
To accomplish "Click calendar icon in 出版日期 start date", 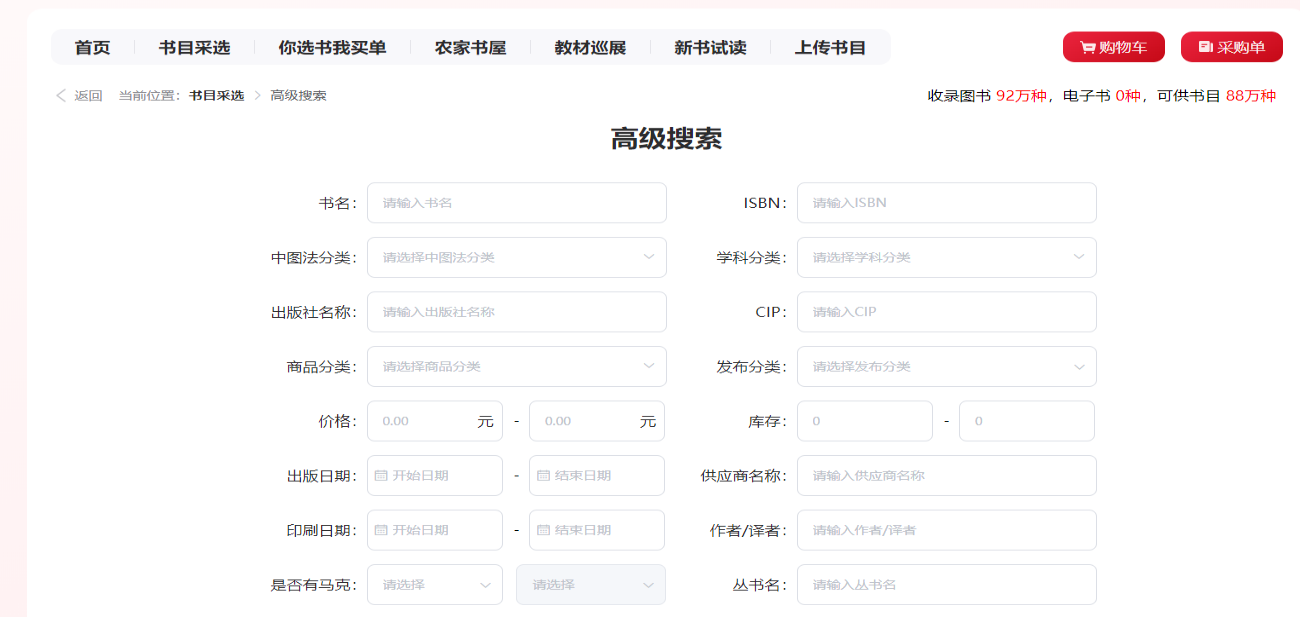I will point(381,476).
